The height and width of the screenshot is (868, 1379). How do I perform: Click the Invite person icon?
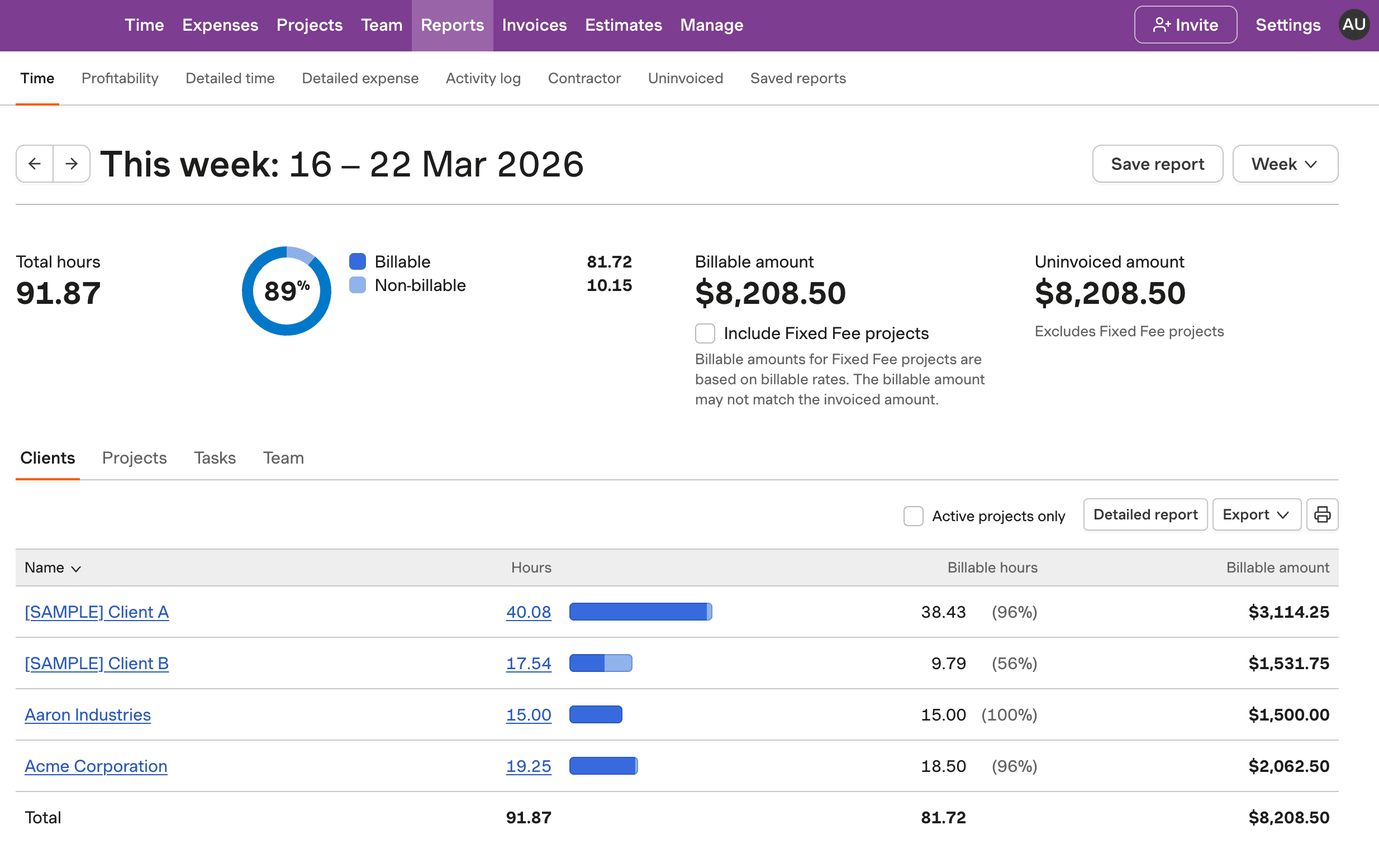click(x=1162, y=25)
